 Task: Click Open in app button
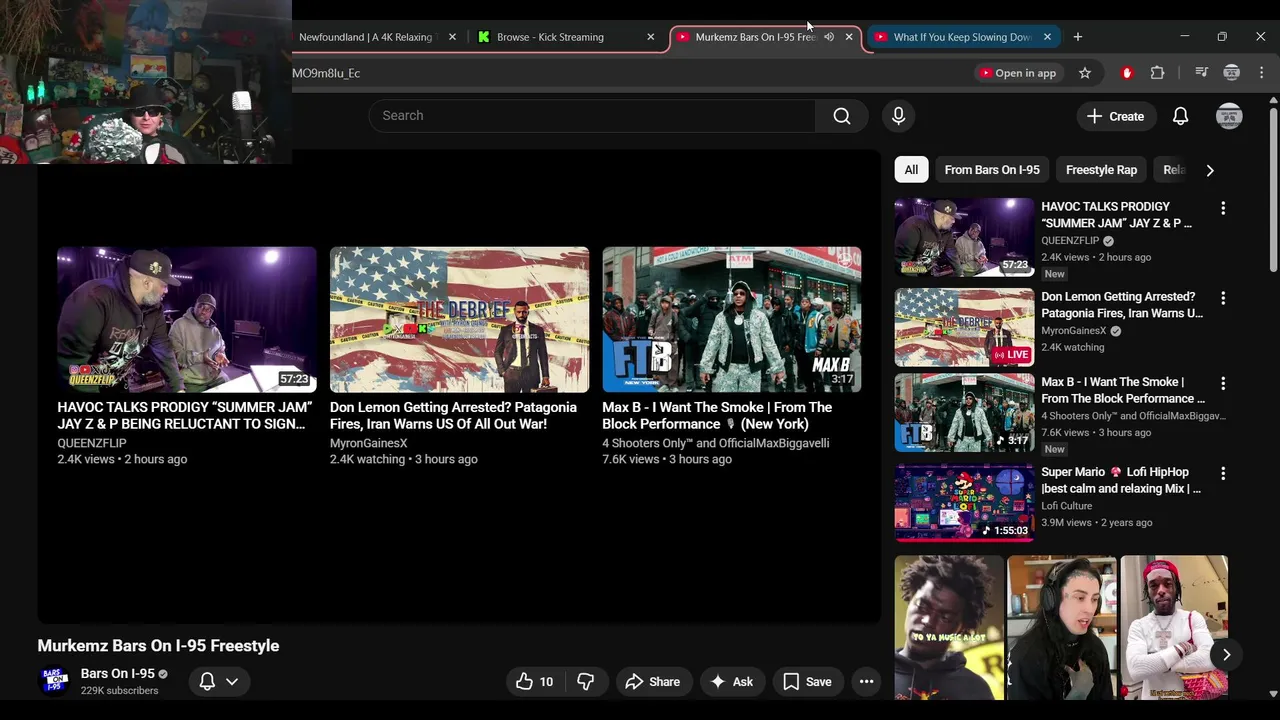[x=1017, y=73]
